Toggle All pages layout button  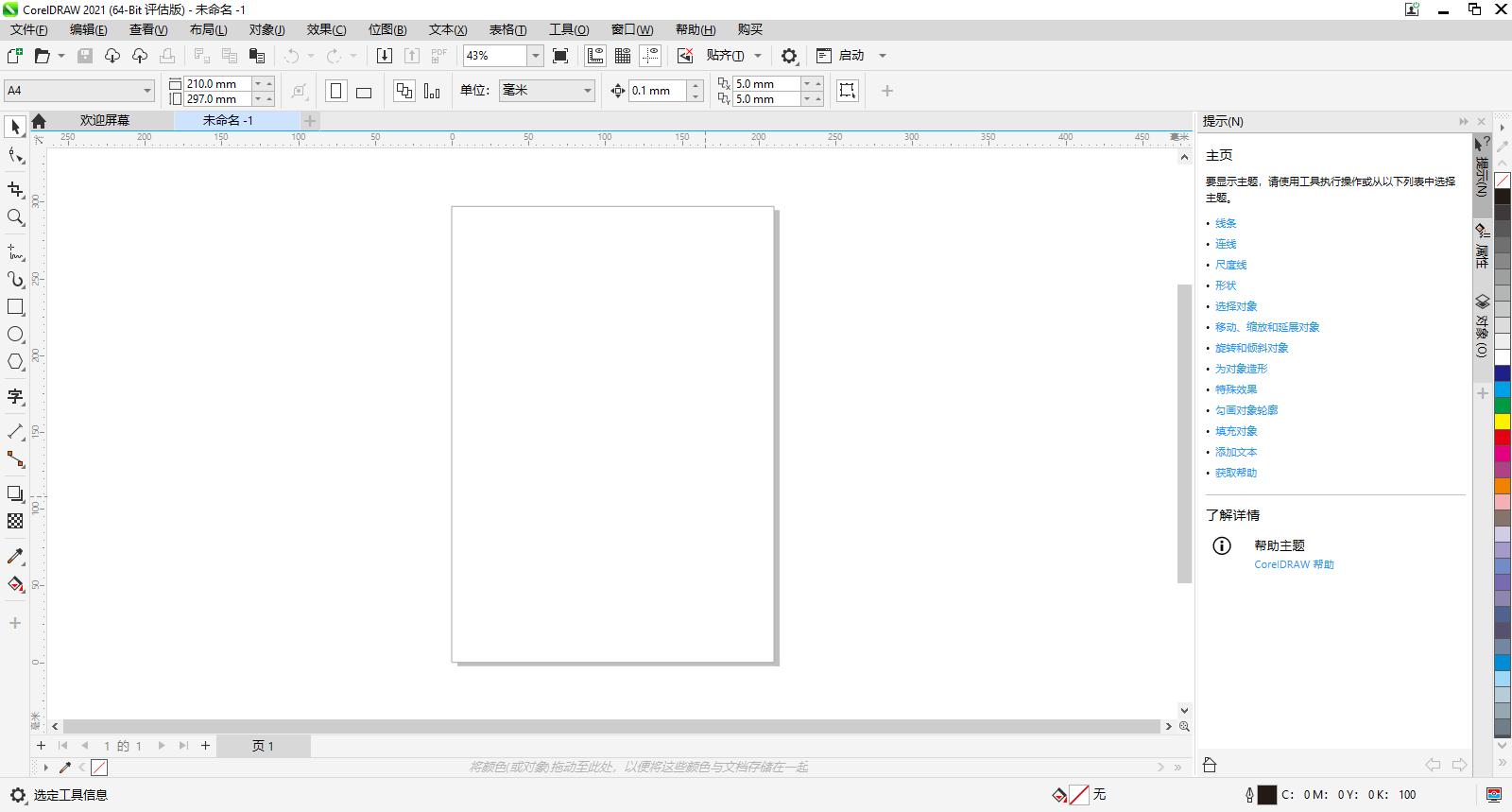(404, 91)
